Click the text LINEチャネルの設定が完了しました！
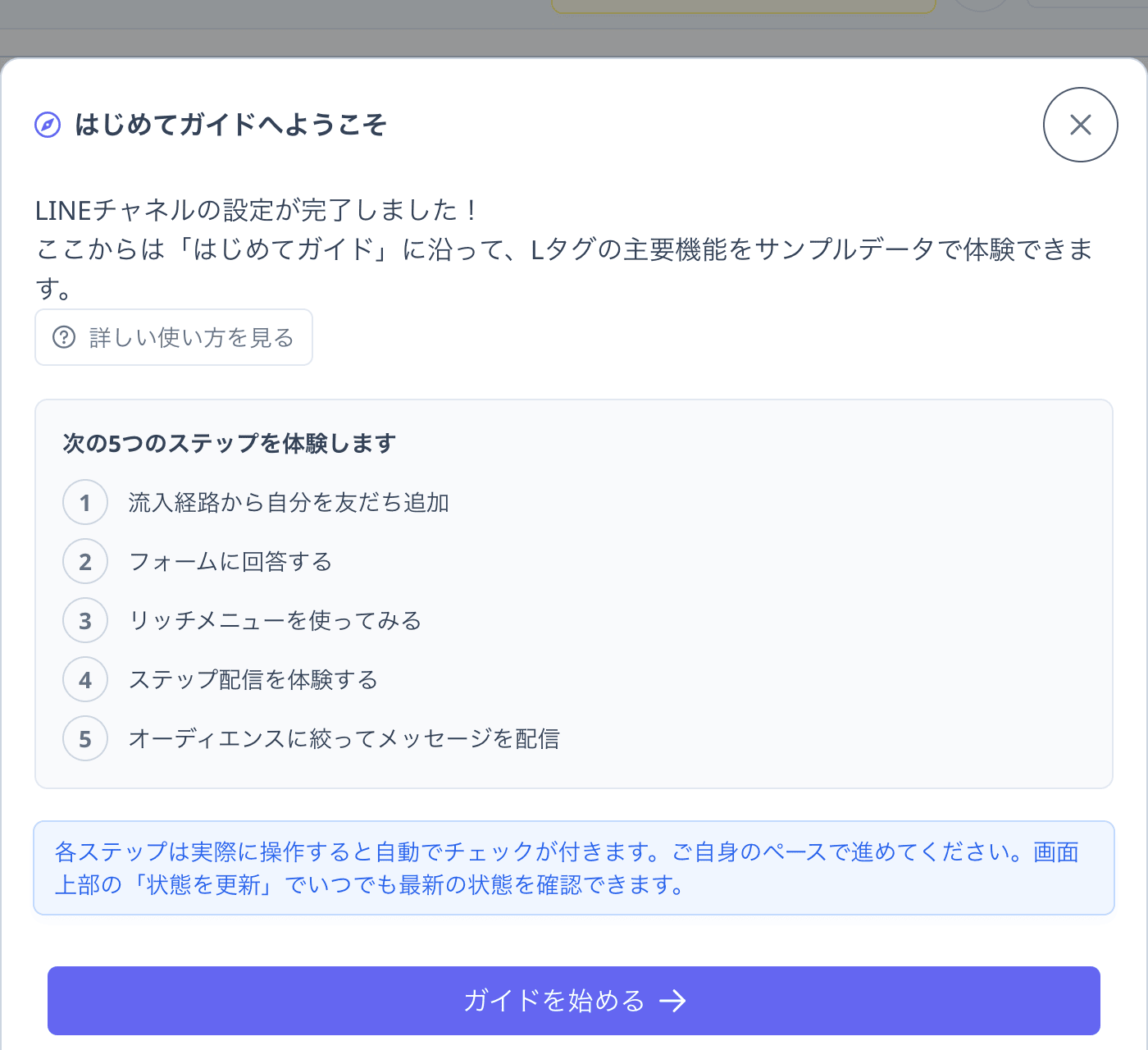 coord(257,210)
